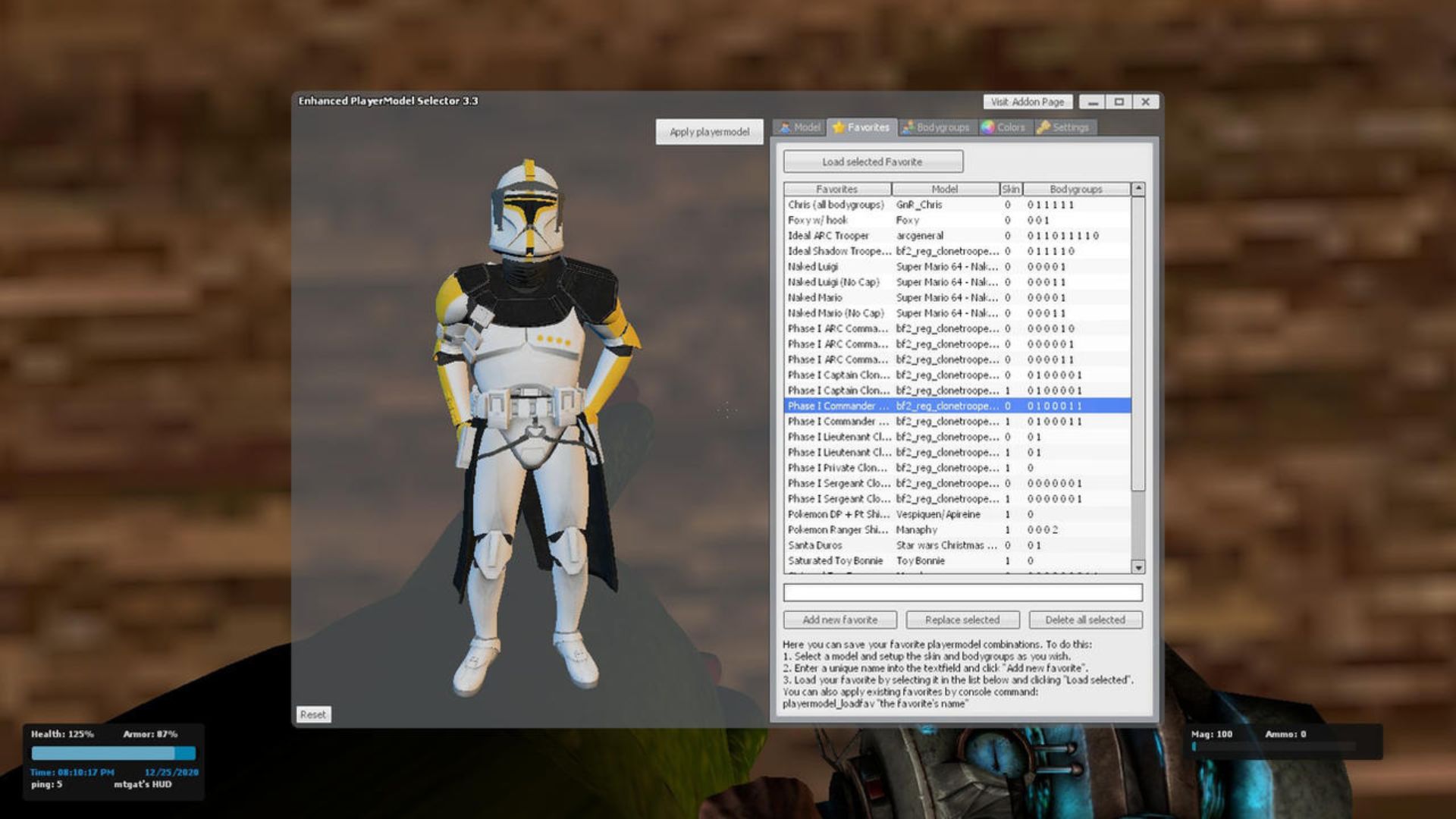The width and height of the screenshot is (1456, 819).
Task: Select the Ideal ARC Trooper favorite
Action: pyautogui.click(x=828, y=236)
